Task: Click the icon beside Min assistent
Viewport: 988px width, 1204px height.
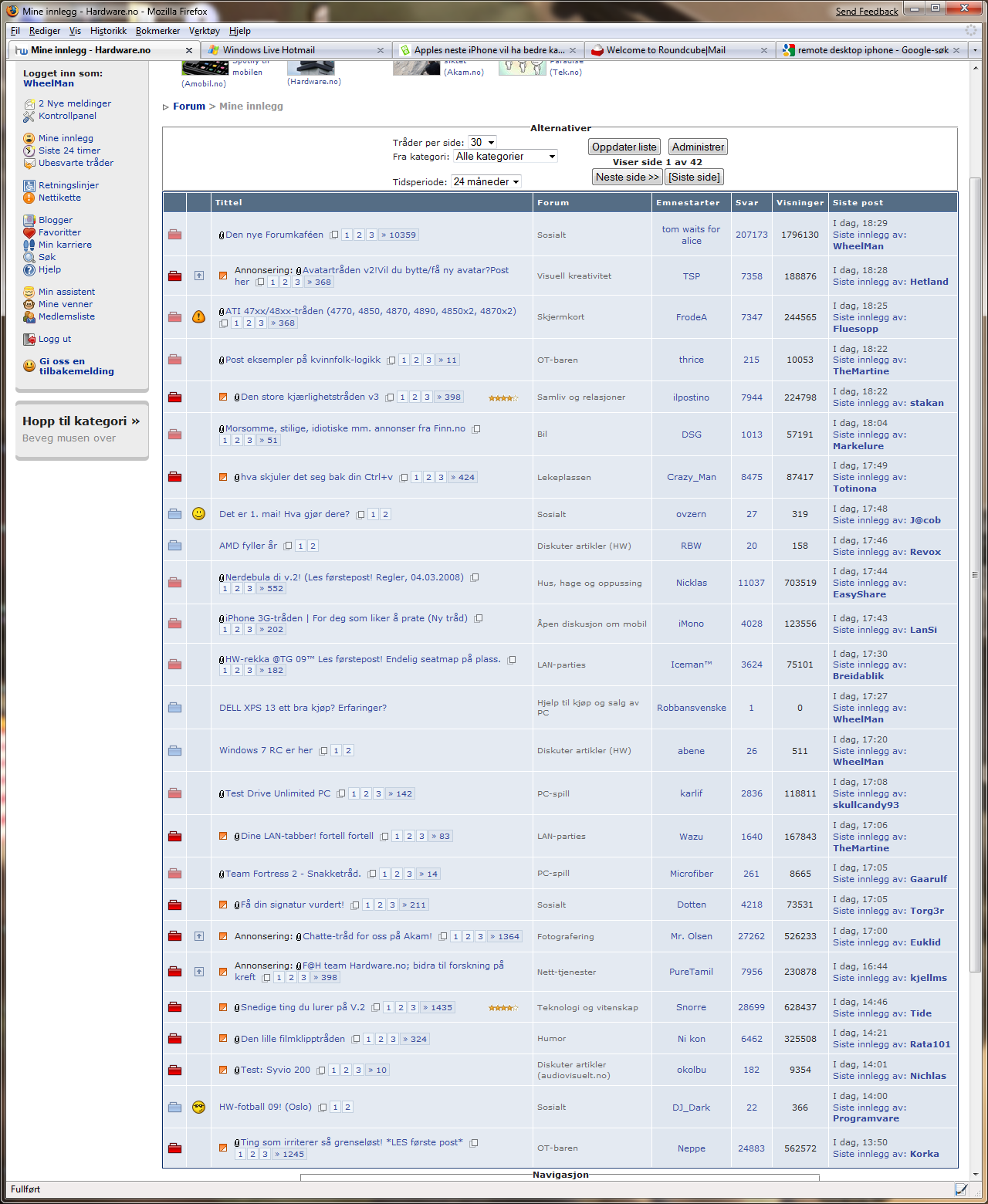Action: click(x=29, y=293)
